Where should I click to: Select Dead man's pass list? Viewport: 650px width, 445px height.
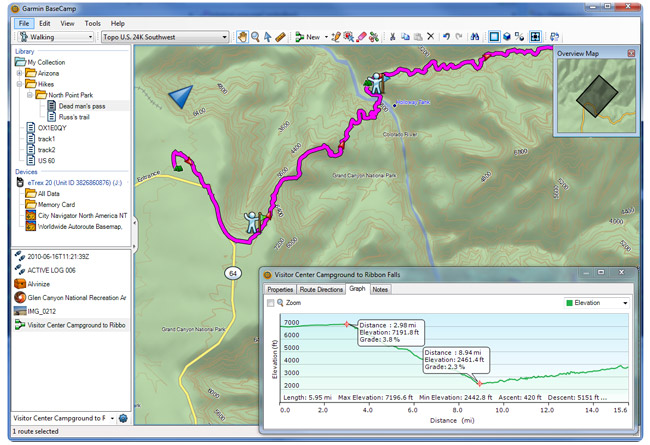(82, 106)
